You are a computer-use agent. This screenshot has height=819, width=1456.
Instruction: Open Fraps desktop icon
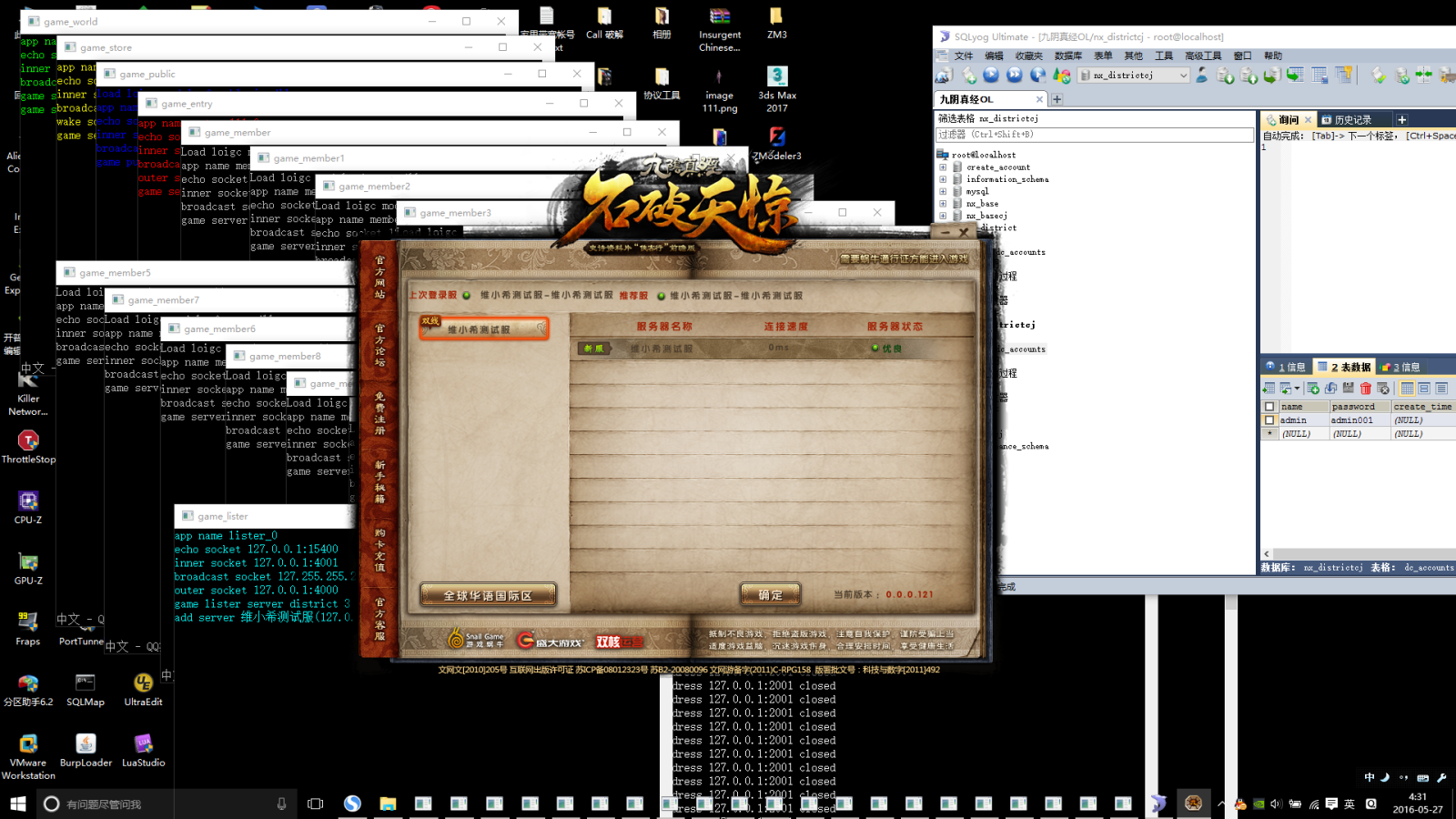pyautogui.click(x=28, y=628)
